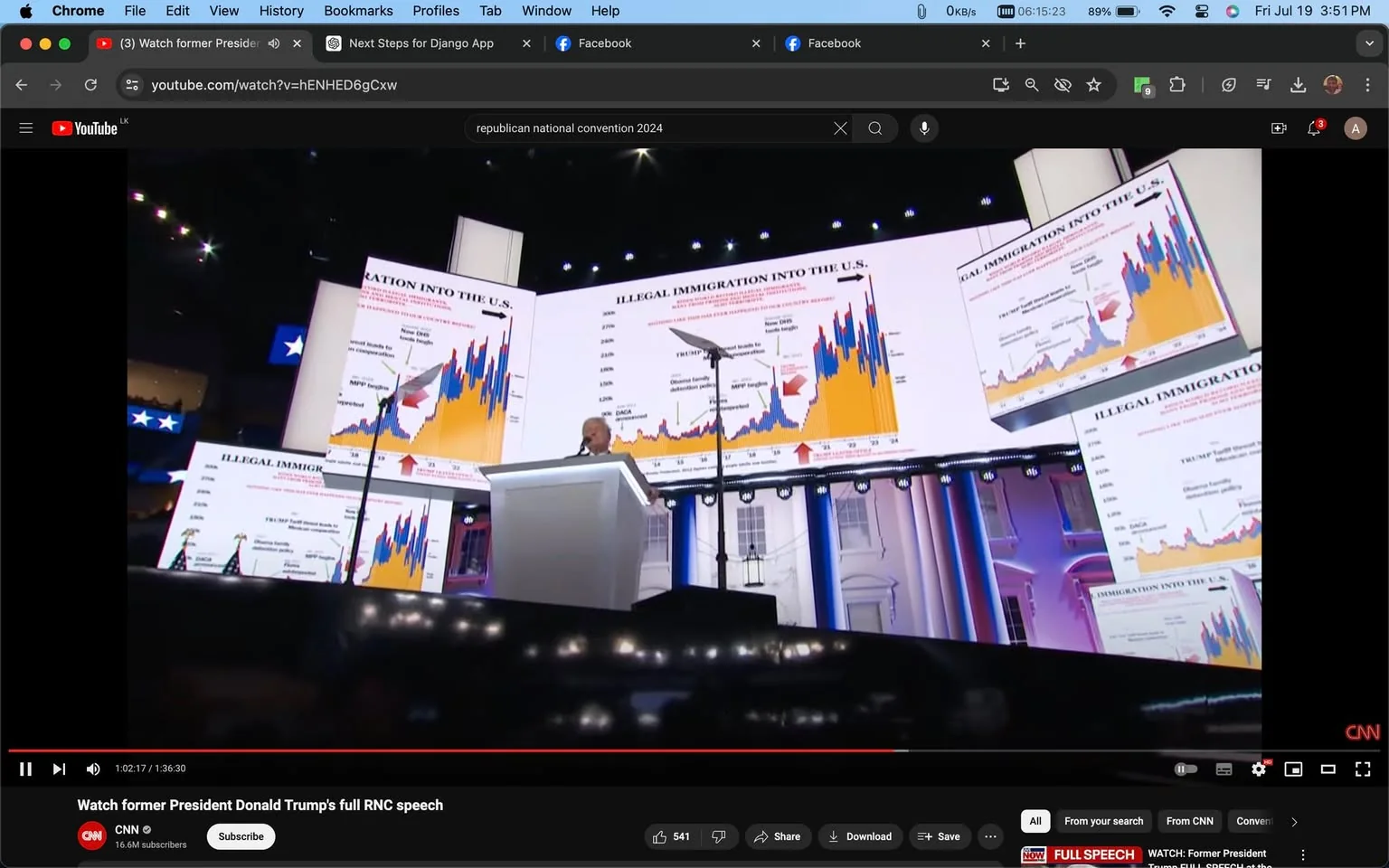Open the crossed-out eye icon in address bar
The image size is (1389, 868).
pyautogui.click(x=1063, y=85)
